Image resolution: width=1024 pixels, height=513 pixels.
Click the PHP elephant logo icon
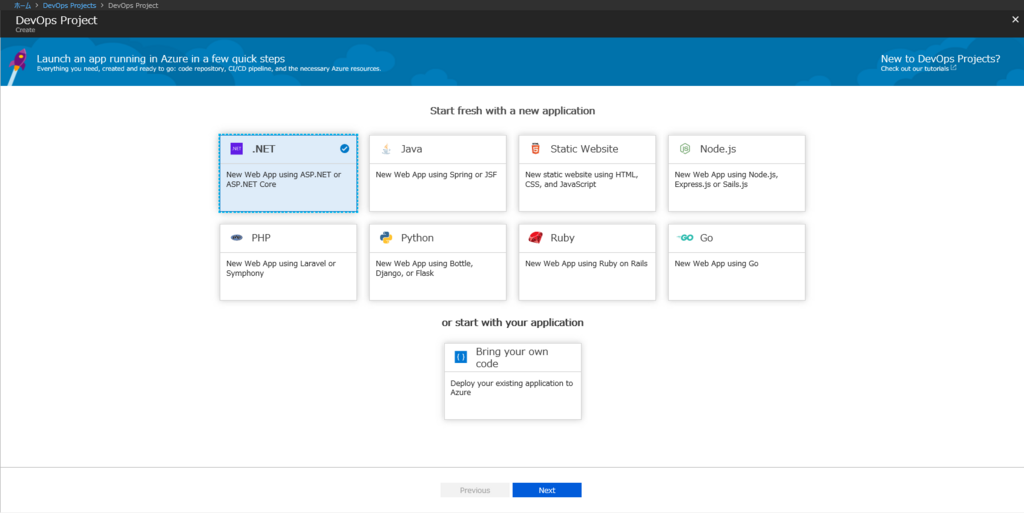236,238
